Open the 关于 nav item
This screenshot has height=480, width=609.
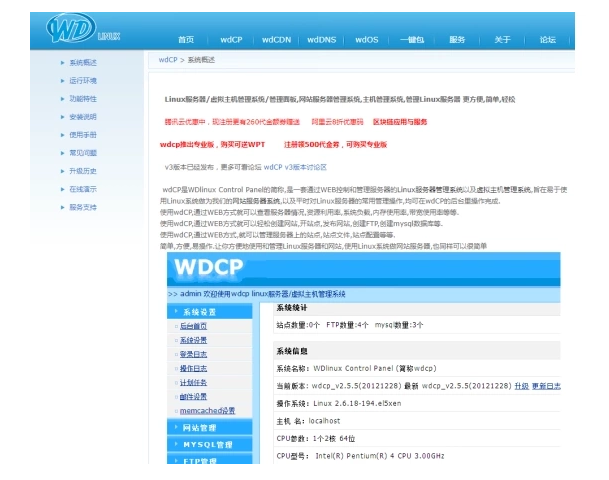(502, 40)
